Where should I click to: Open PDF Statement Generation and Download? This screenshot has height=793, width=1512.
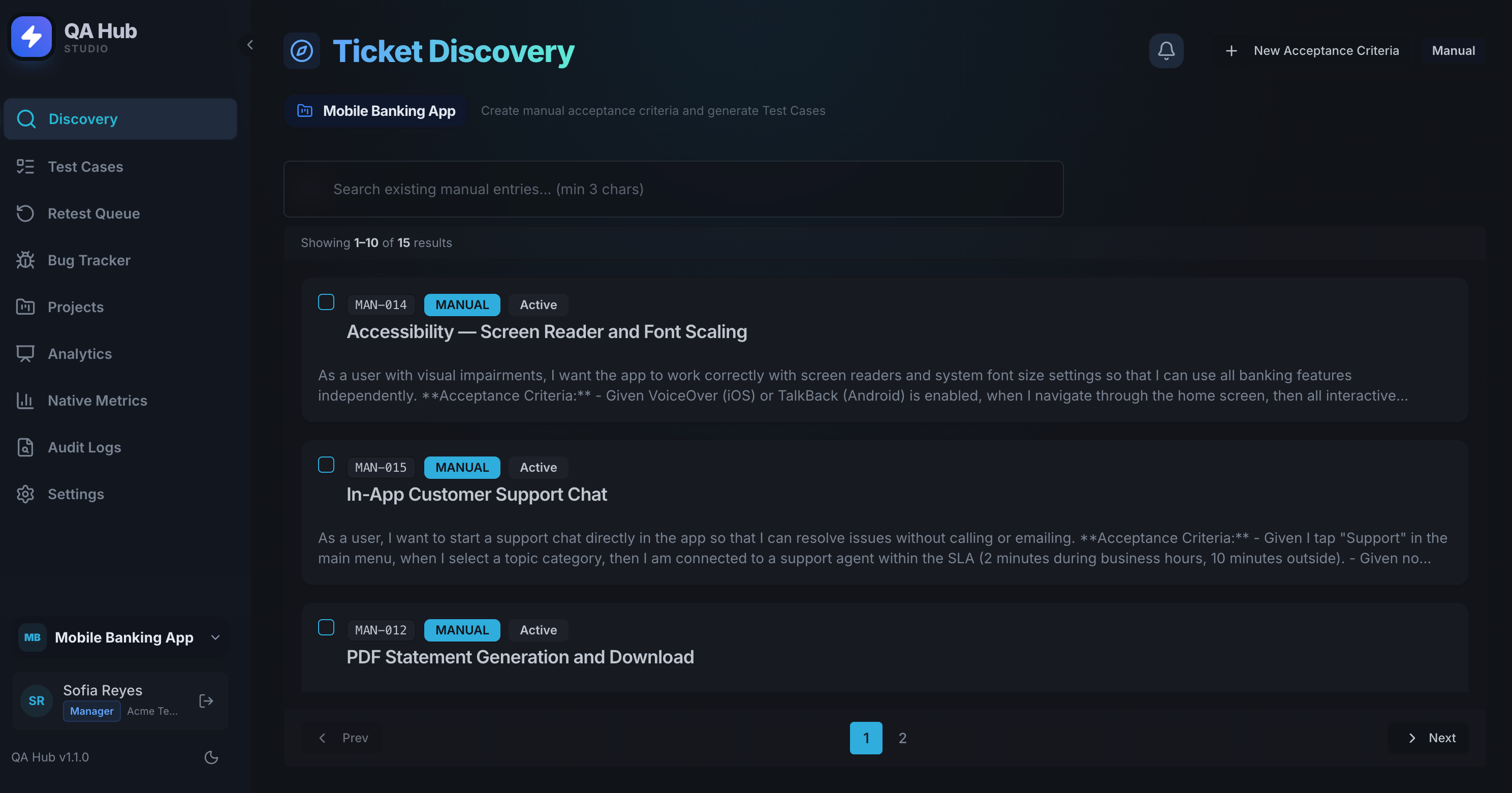520,657
